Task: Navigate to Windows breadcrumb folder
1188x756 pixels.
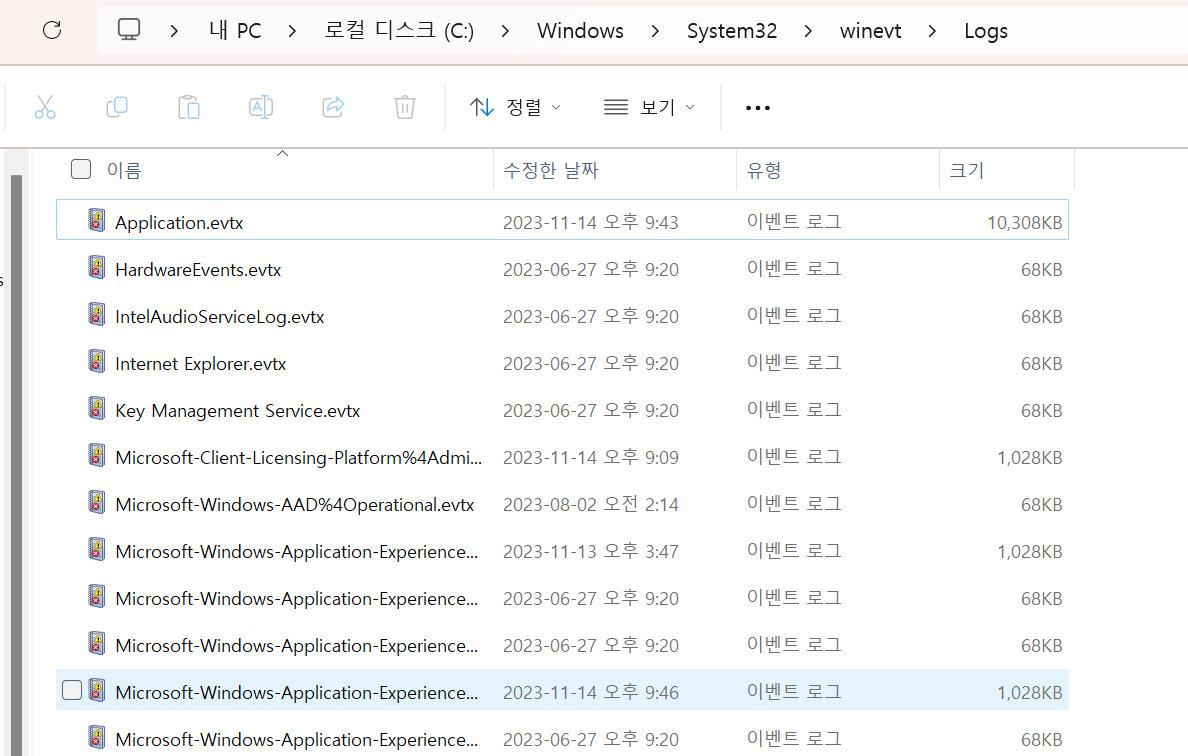Action: (580, 31)
